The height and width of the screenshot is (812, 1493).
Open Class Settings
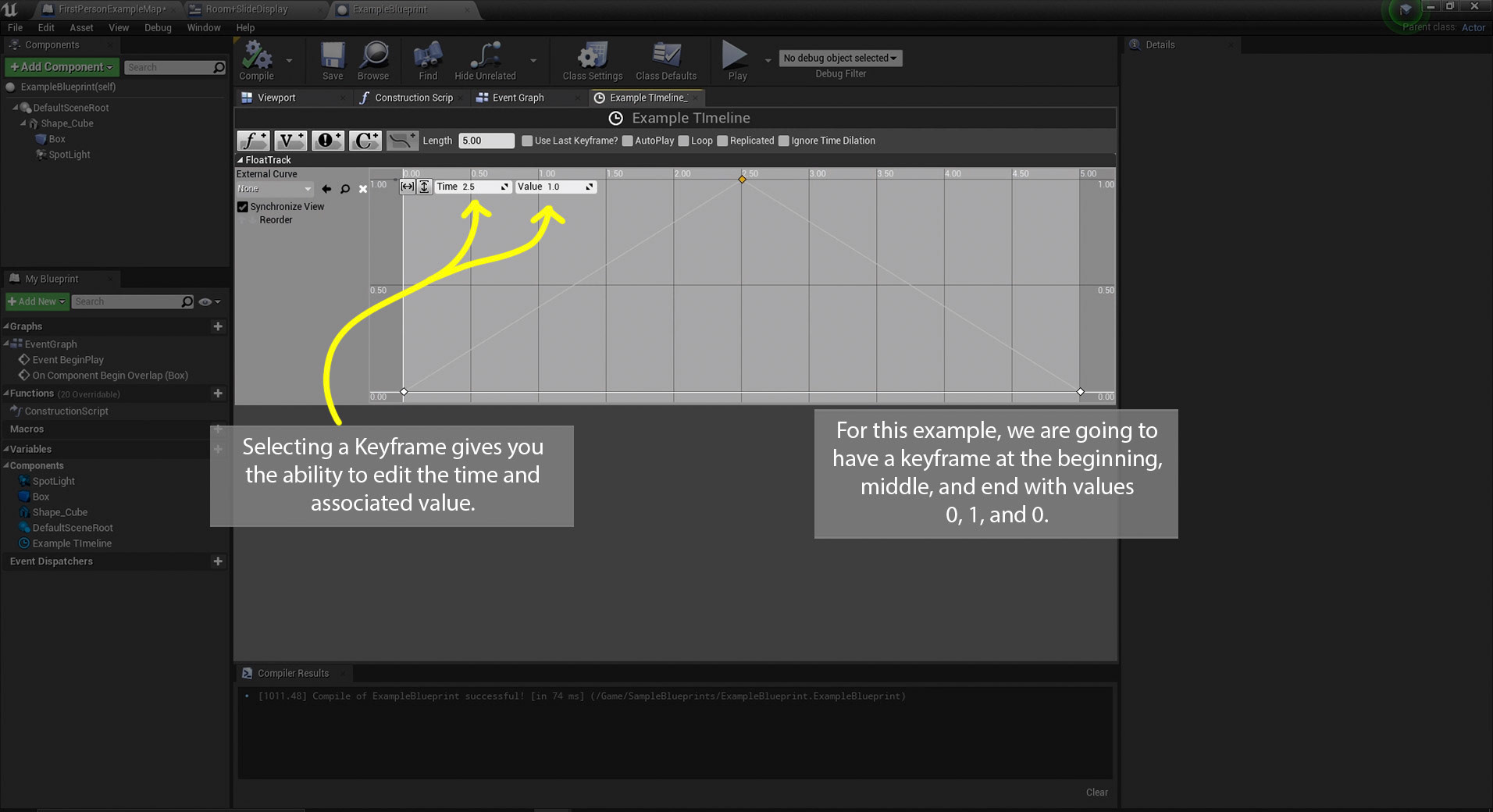click(593, 61)
